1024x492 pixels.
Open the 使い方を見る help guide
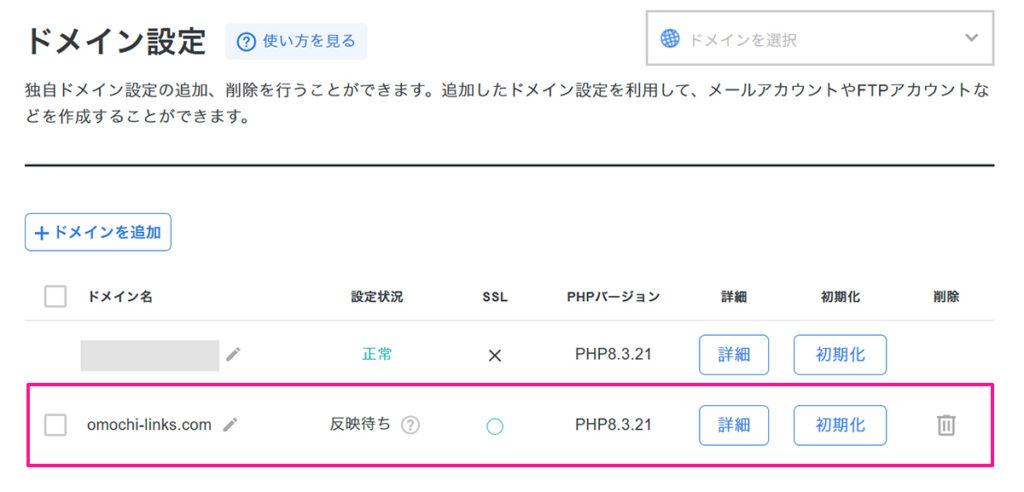pyautogui.click(x=296, y=41)
